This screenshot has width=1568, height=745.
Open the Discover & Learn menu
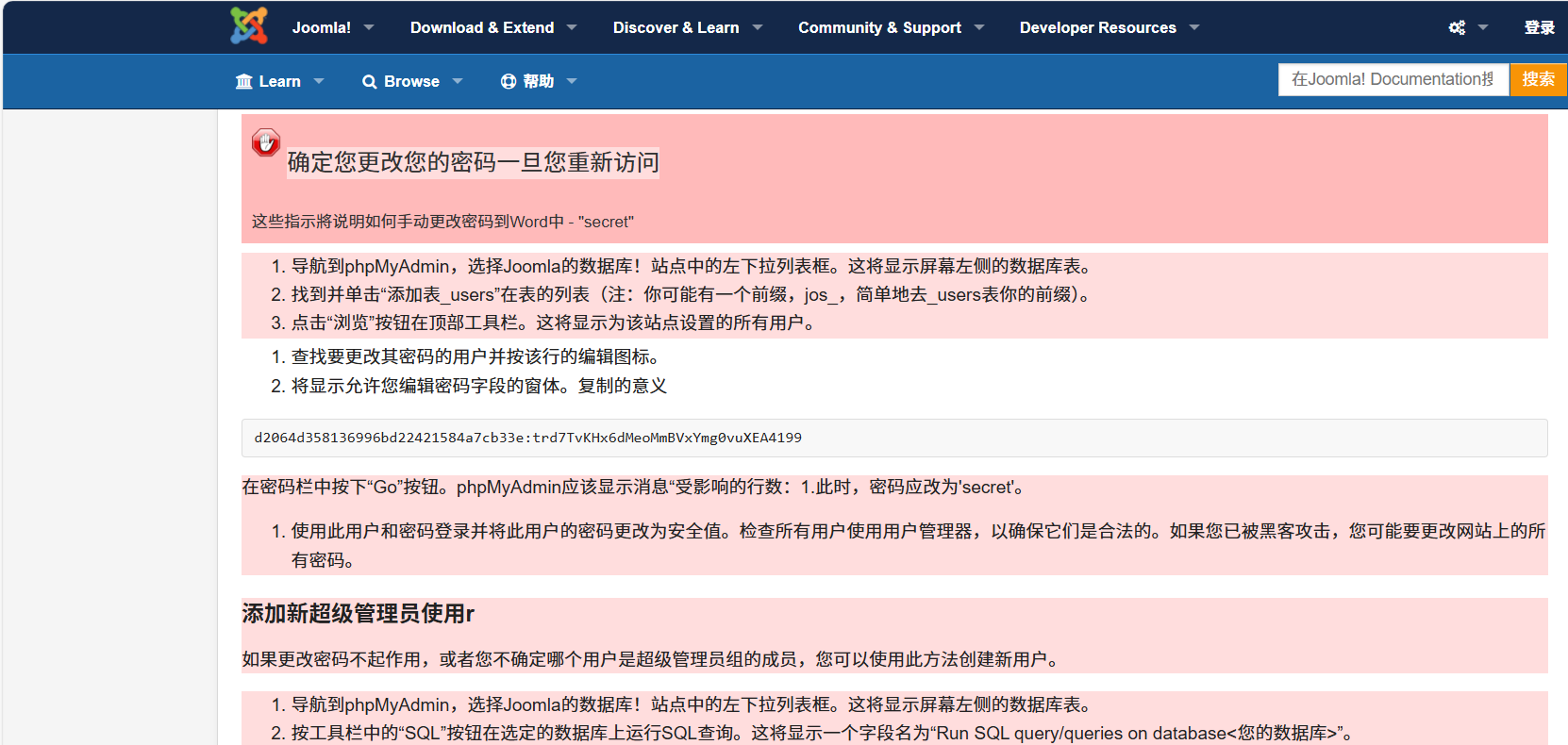tap(676, 27)
